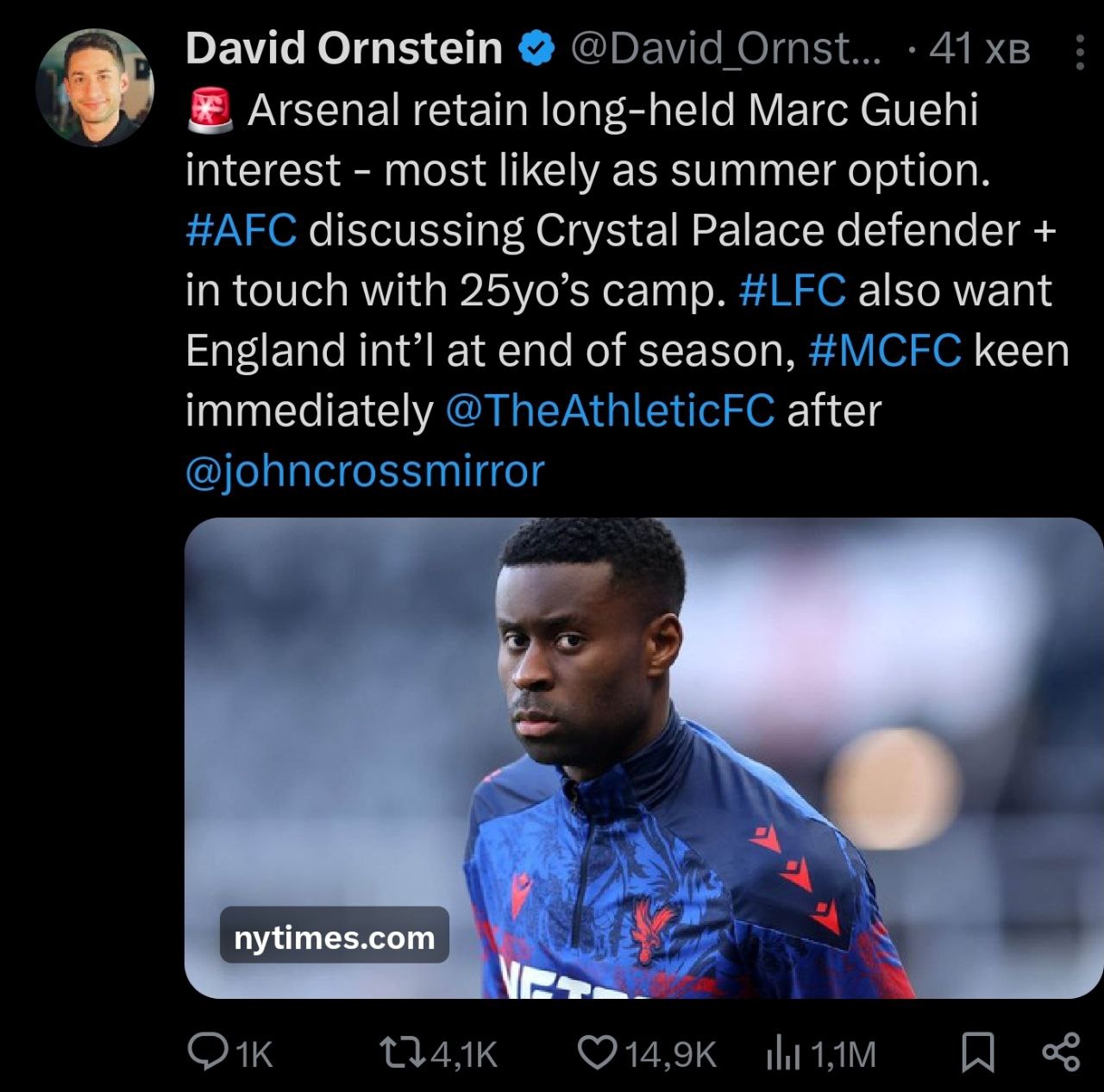This screenshot has width=1104, height=1092.
Task: Open the #MCFC hashtag
Action: click(x=885, y=350)
